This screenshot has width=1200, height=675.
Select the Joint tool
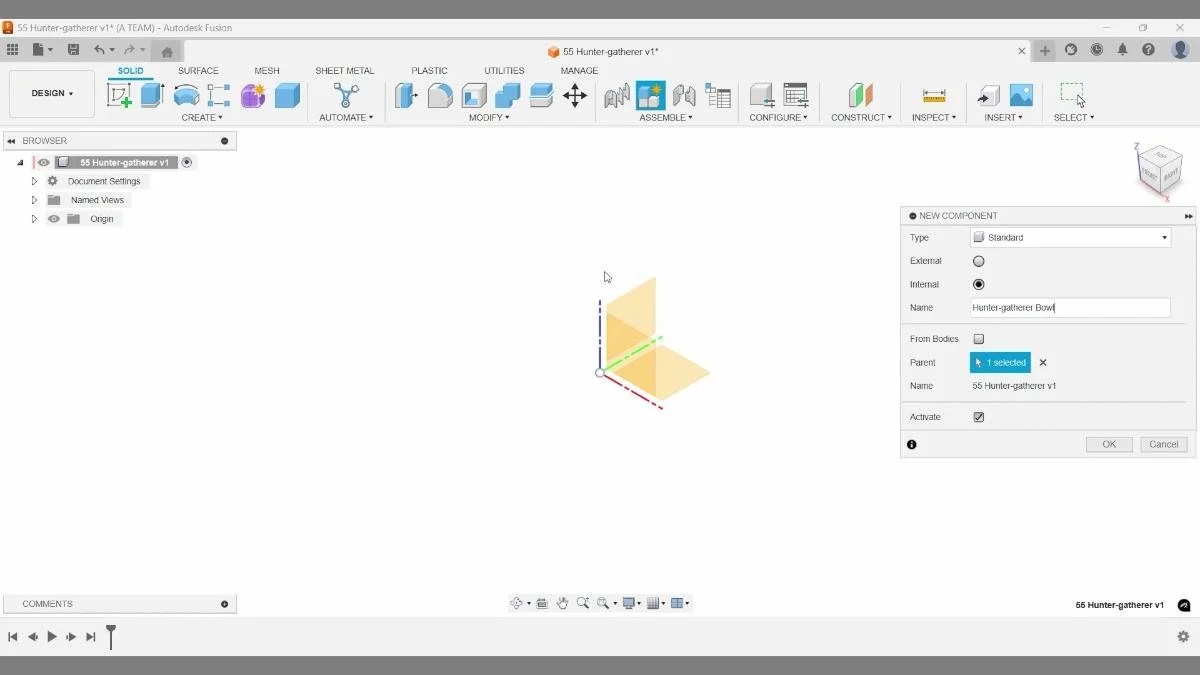[684, 95]
